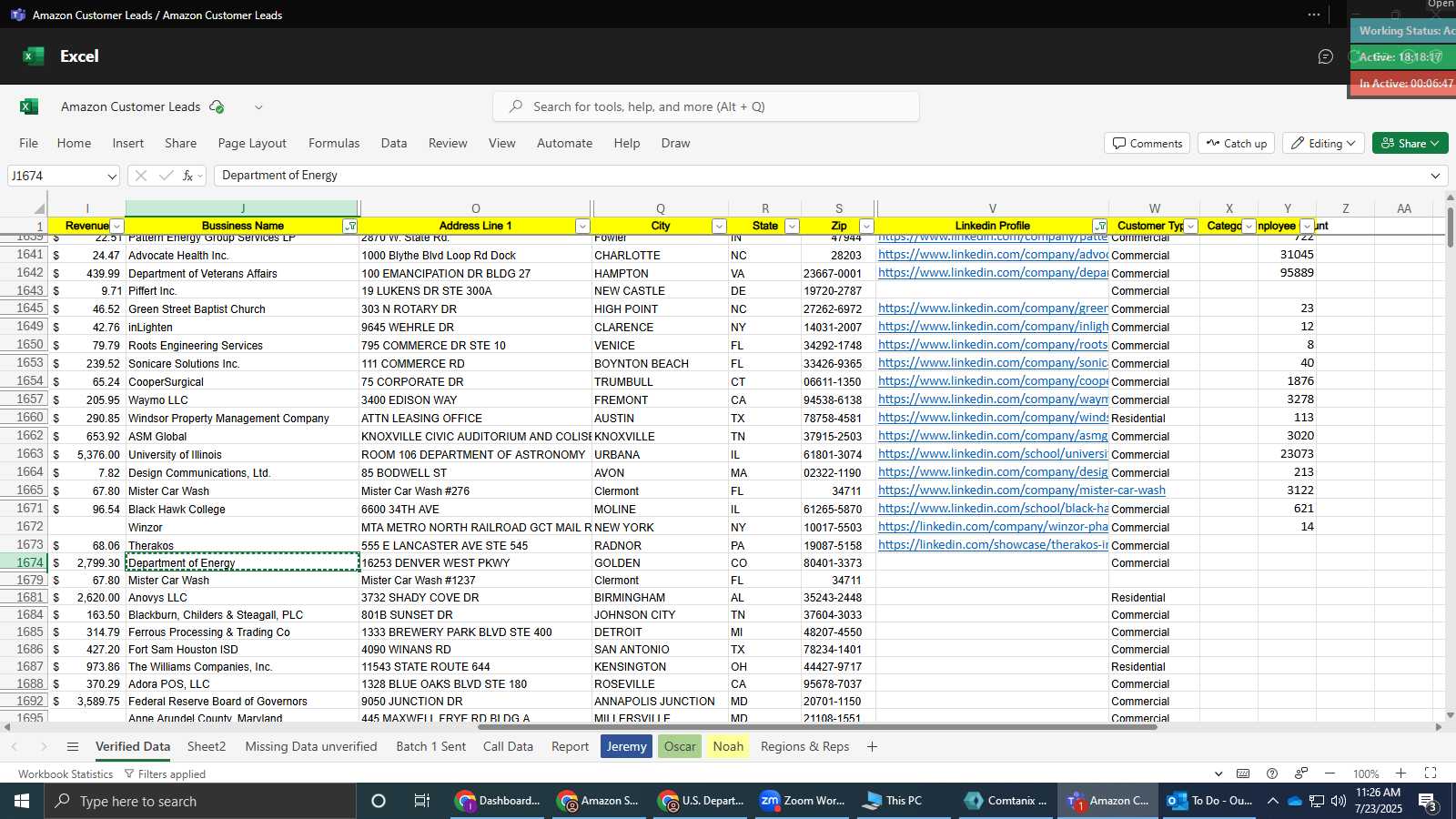Click the insert function fx icon

(x=187, y=176)
